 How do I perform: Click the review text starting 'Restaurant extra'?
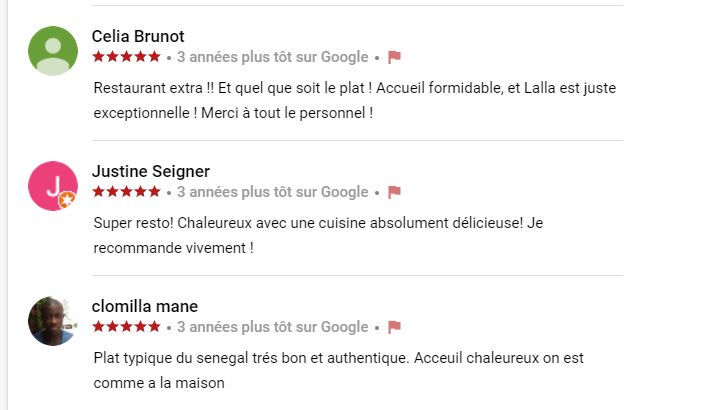click(x=354, y=100)
